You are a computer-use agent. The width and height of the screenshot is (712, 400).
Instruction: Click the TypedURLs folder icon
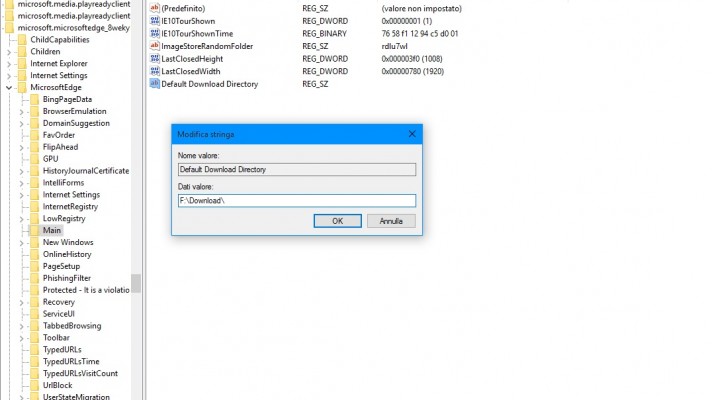[x=35, y=350]
